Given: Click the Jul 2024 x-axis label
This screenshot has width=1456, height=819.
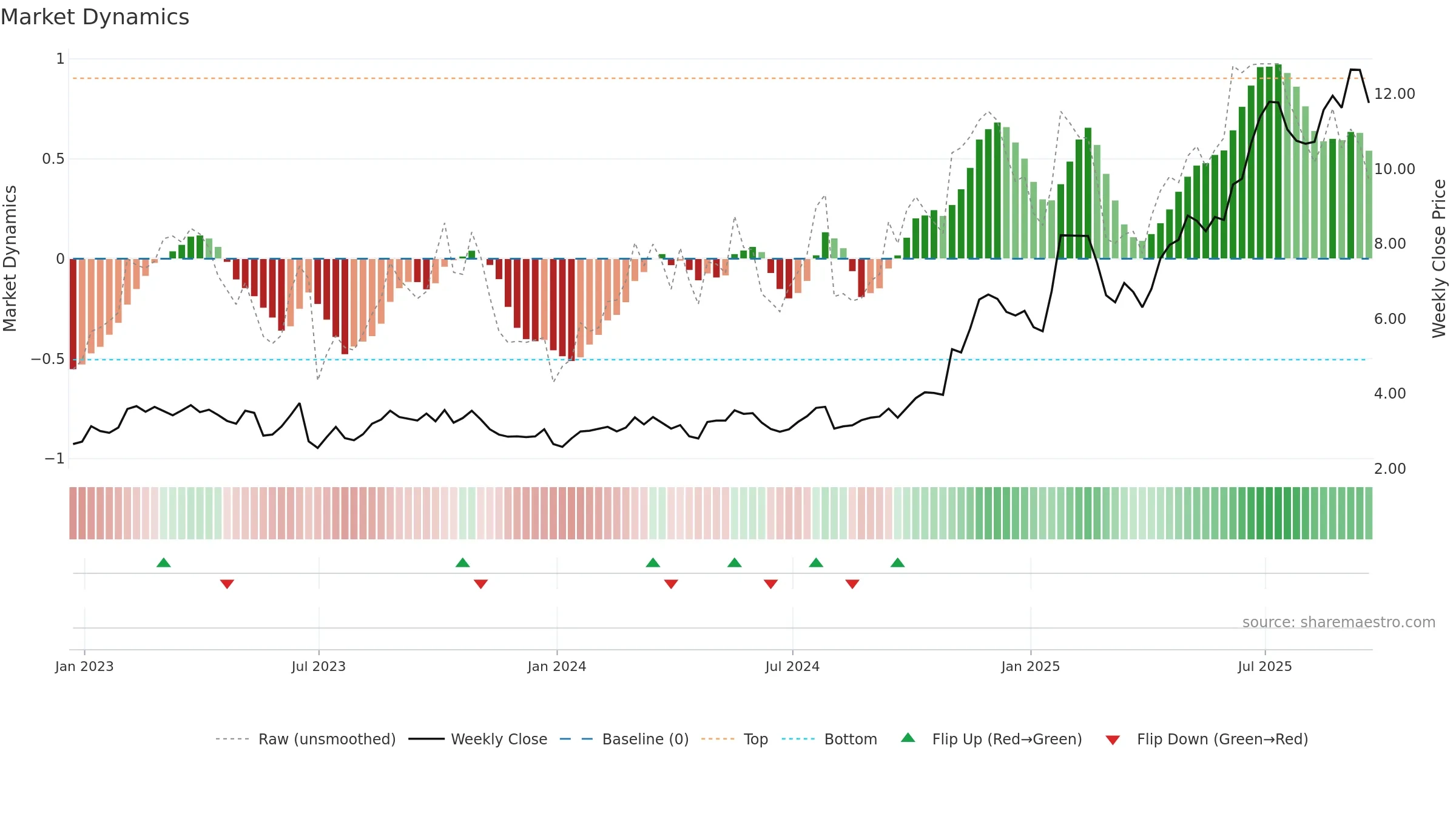Looking at the screenshot, I should 792,666.
